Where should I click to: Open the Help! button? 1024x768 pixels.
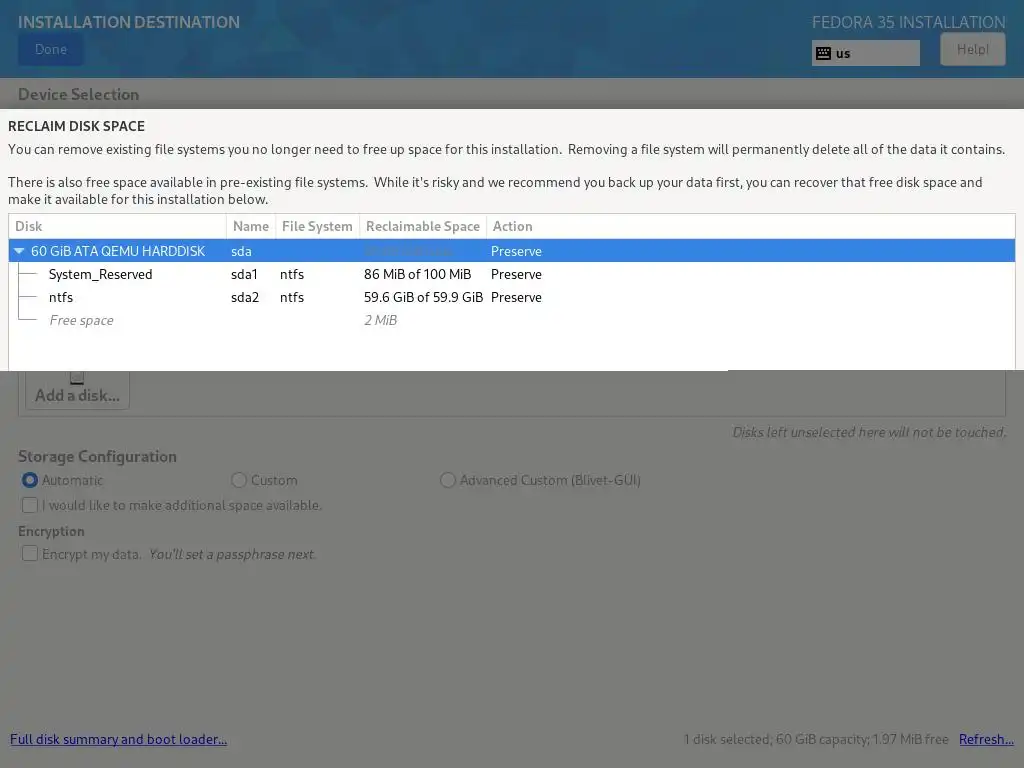(972, 50)
